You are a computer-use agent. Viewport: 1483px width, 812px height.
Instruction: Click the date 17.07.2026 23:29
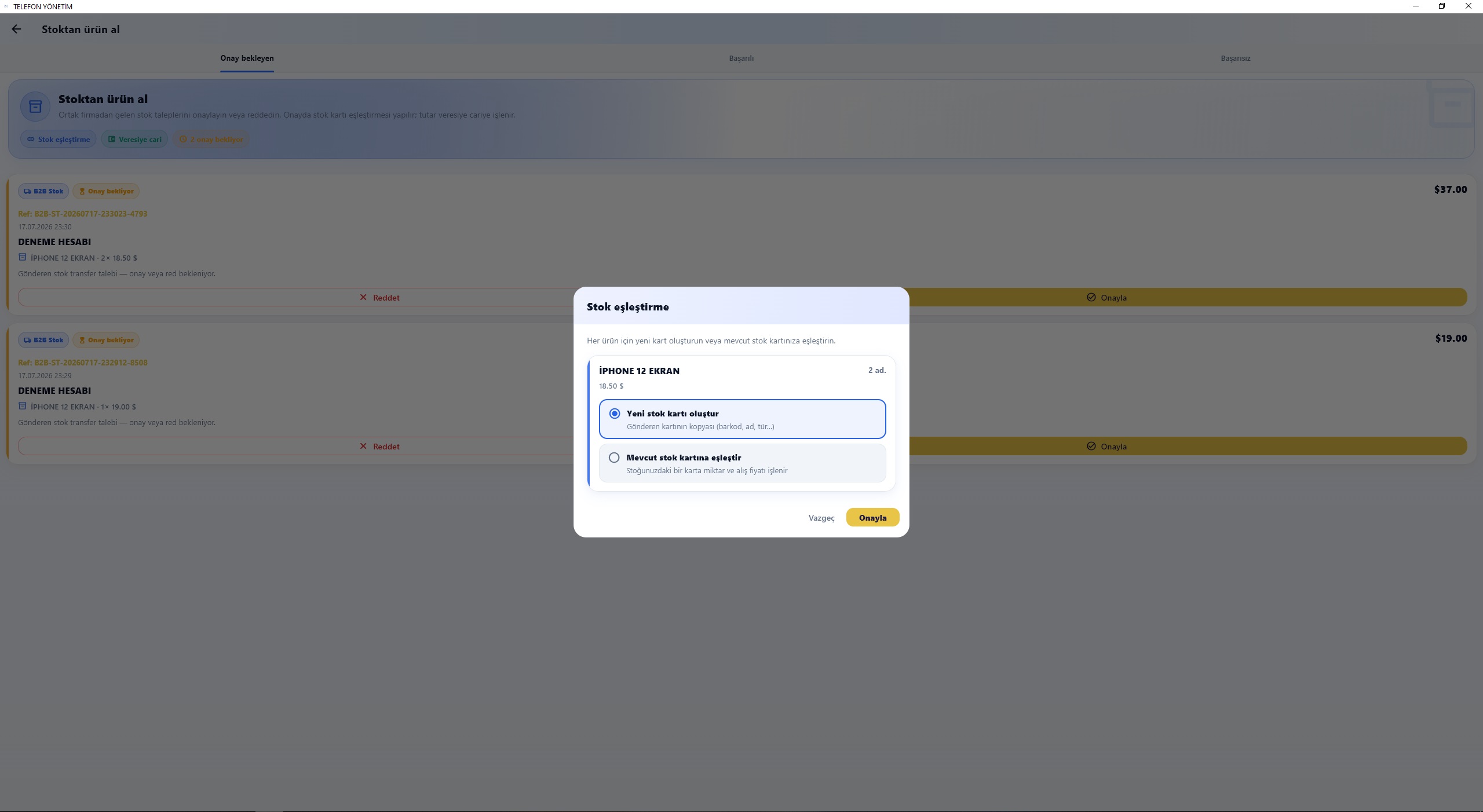45,375
